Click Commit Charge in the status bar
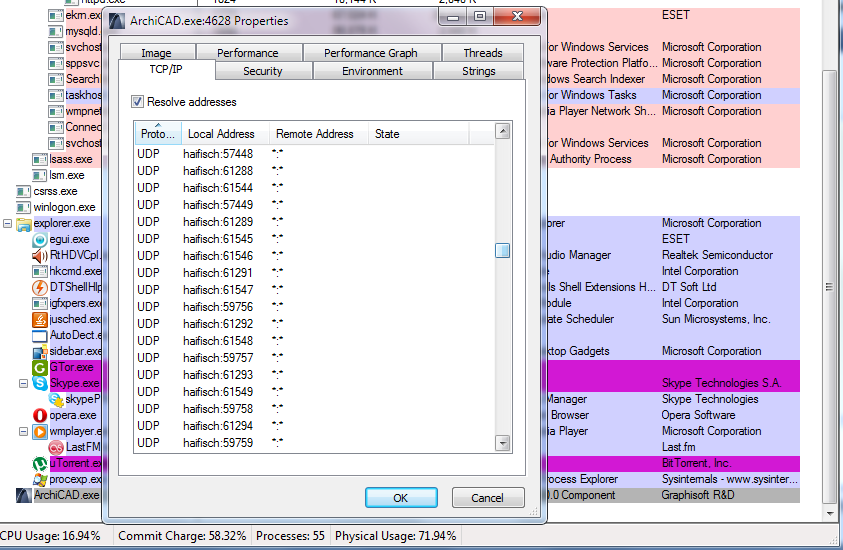843x550 pixels. click(x=182, y=536)
